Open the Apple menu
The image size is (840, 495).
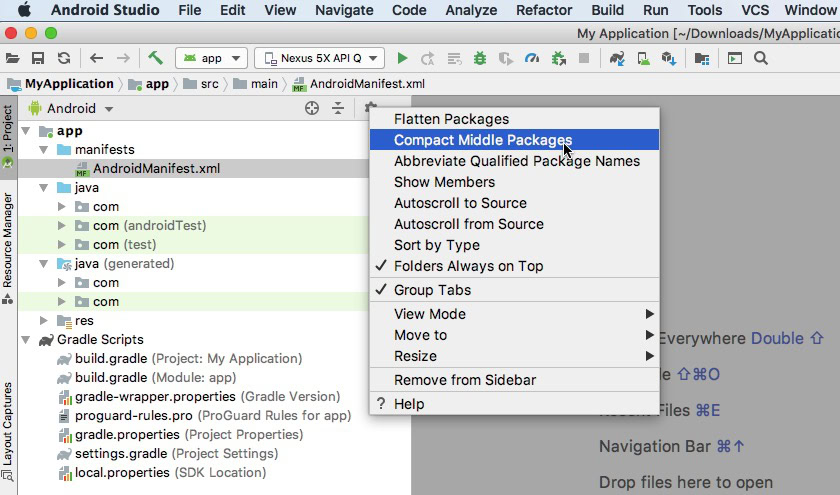click(25, 10)
